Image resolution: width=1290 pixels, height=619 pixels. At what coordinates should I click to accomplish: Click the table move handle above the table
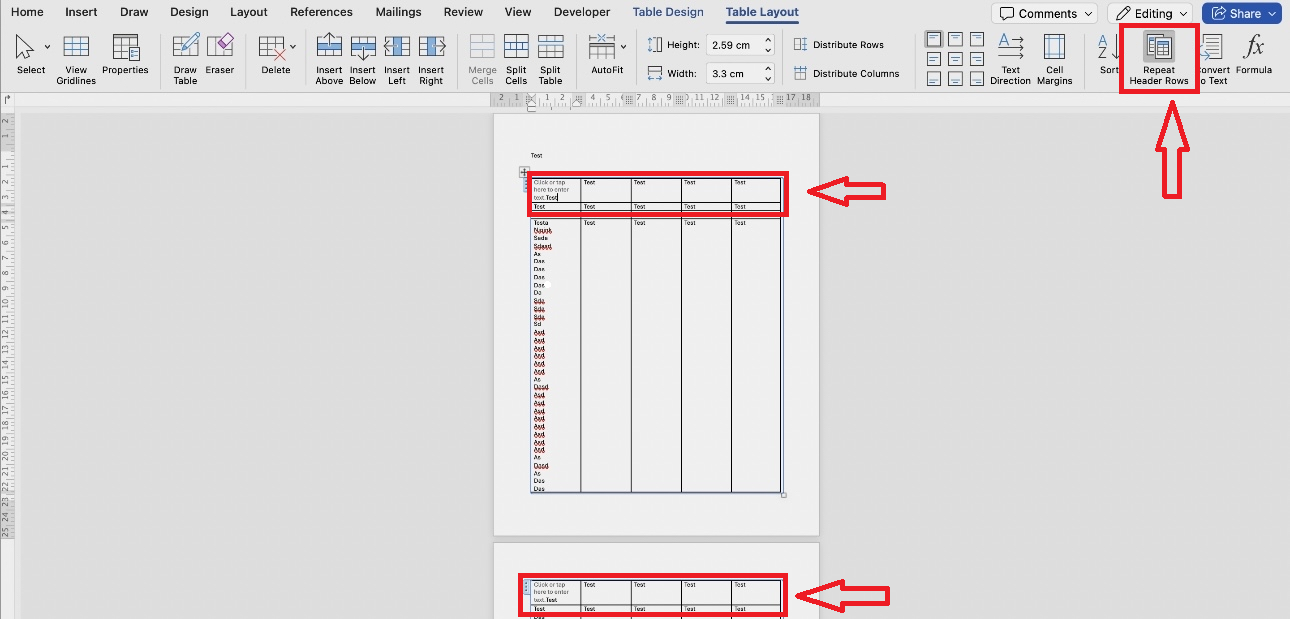(524, 172)
